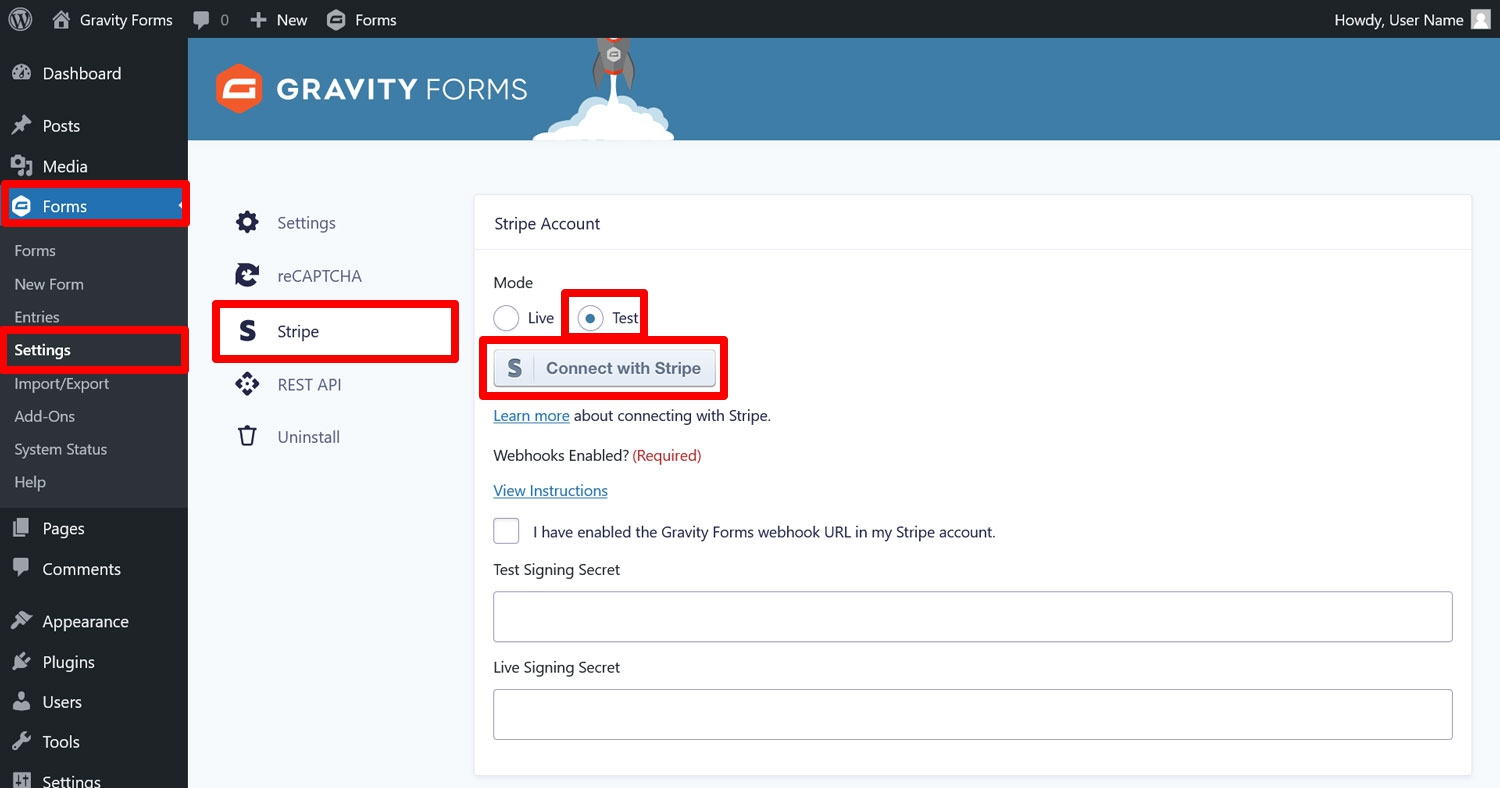Click the Appearance brush icon

pos(21,621)
